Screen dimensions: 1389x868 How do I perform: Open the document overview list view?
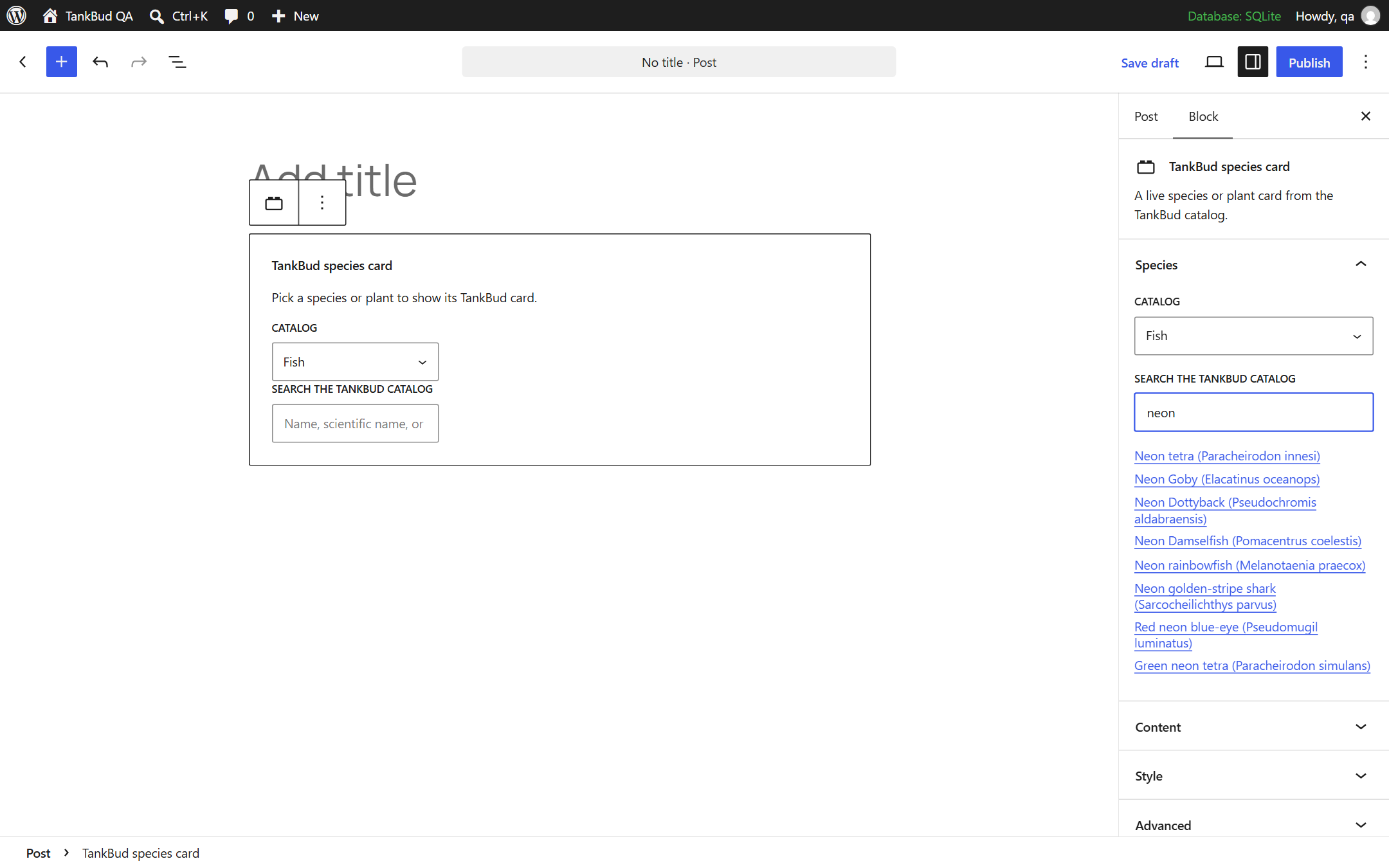[177, 62]
